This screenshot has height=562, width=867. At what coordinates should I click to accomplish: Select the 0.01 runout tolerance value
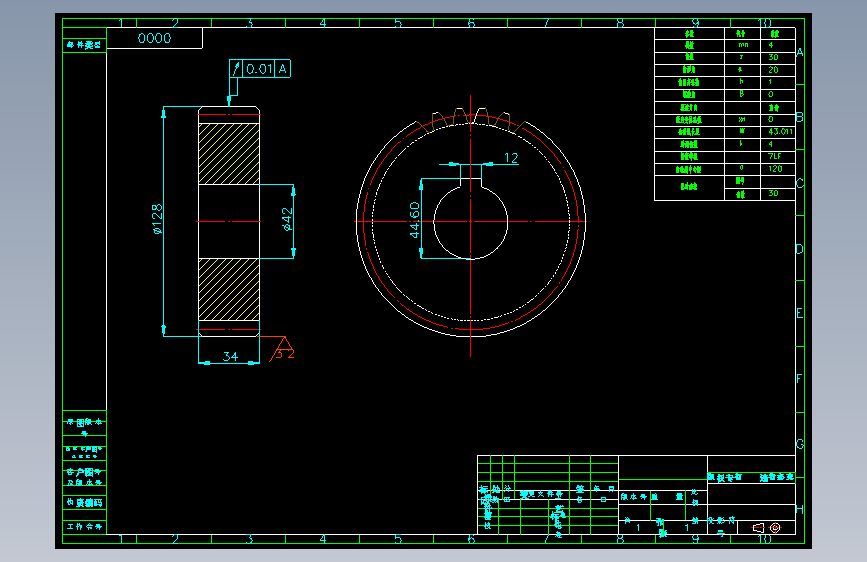point(259,69)
